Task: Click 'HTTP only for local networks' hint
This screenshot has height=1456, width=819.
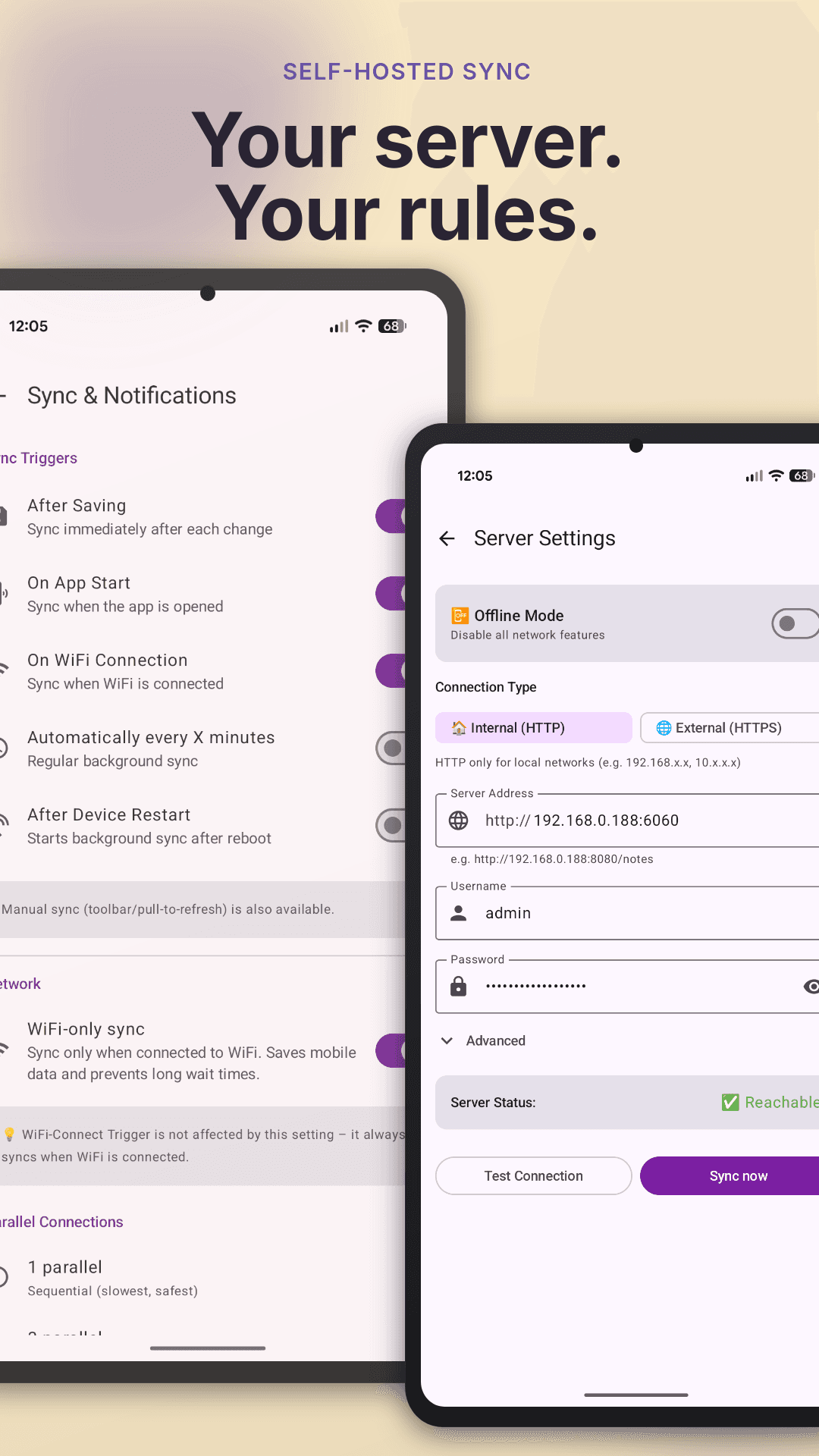Action: coord(588,763)
